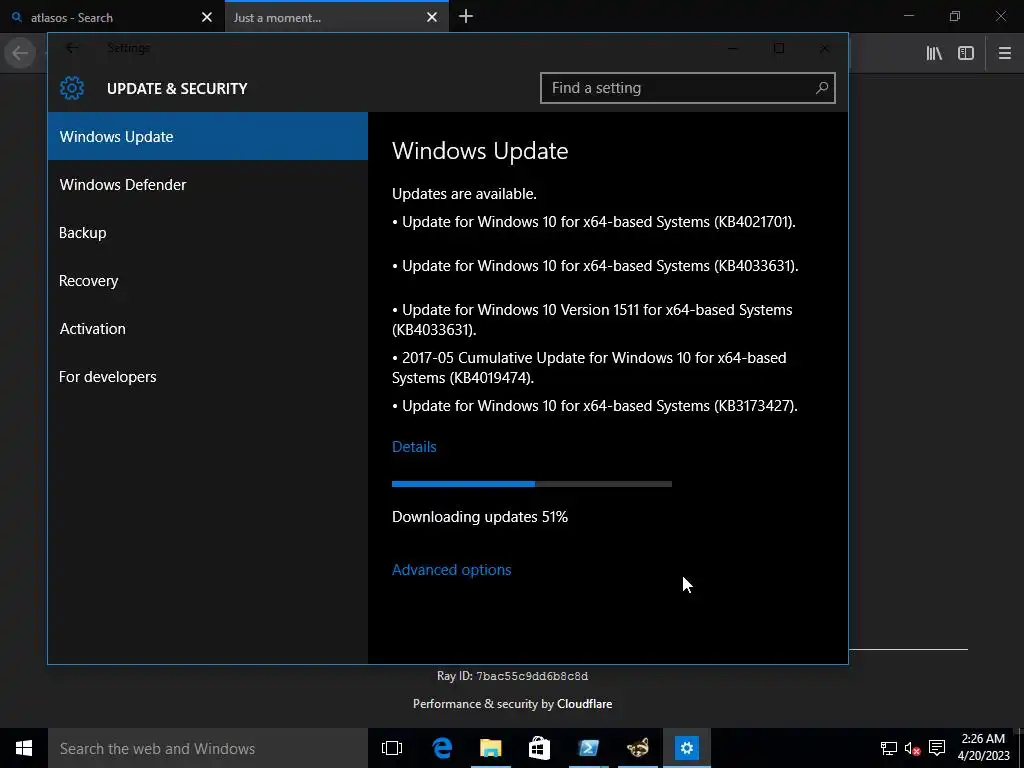
Task: Close the atlasos - Search tab
Action: pos(207,18)
